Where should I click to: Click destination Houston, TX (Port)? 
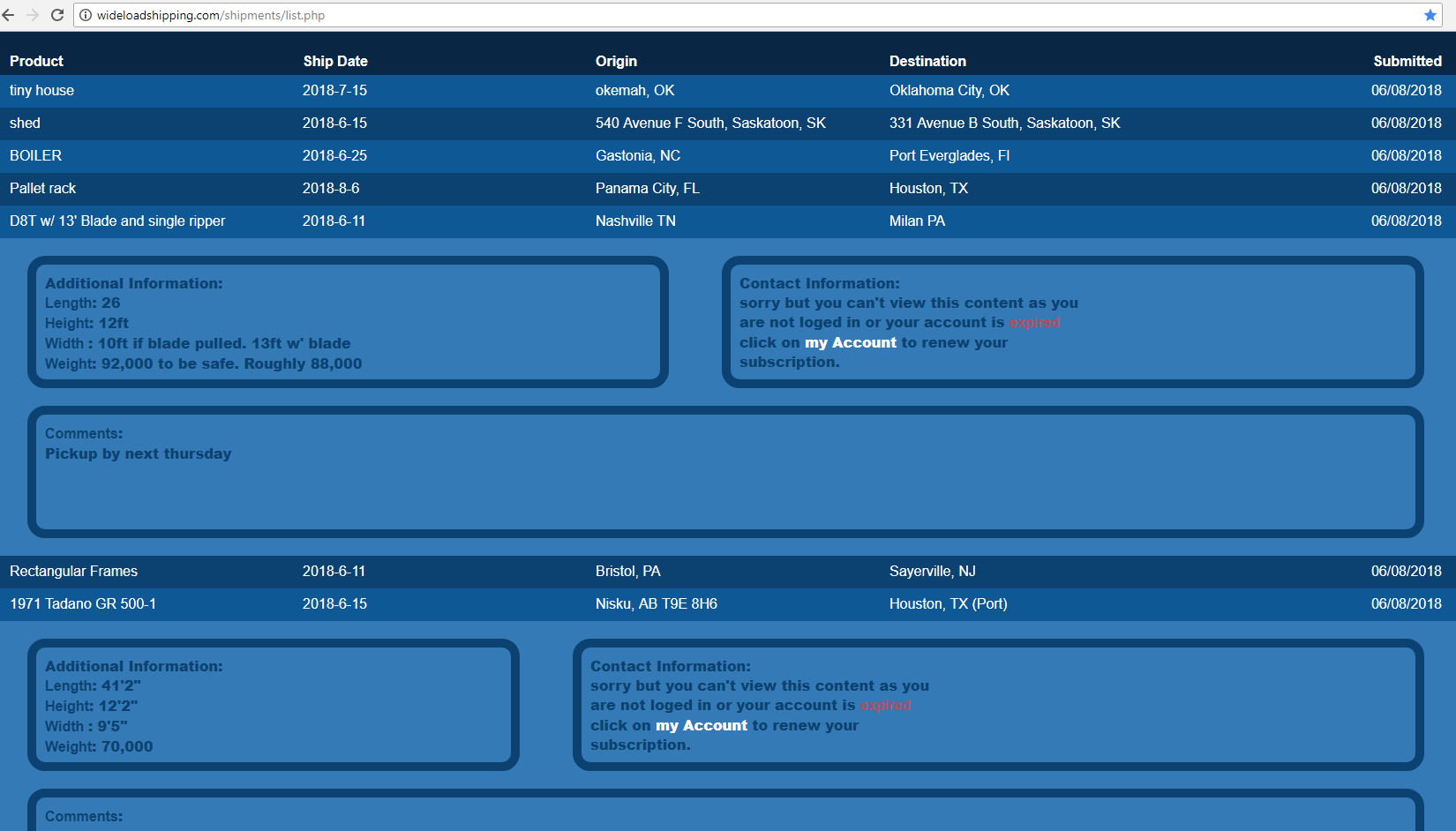click(x=948, y=604)
